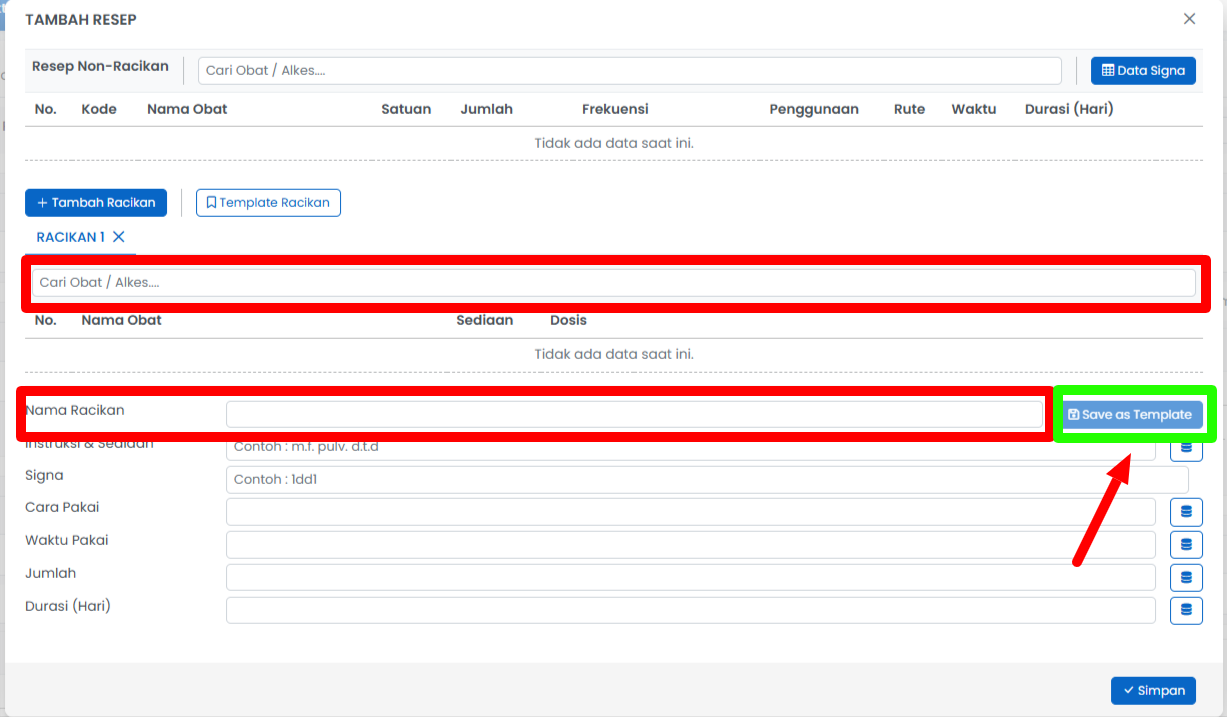Screen dimensions: 1227x717
Task: Remove the RACIKAN 1 tab via its X
Action: 118,237
